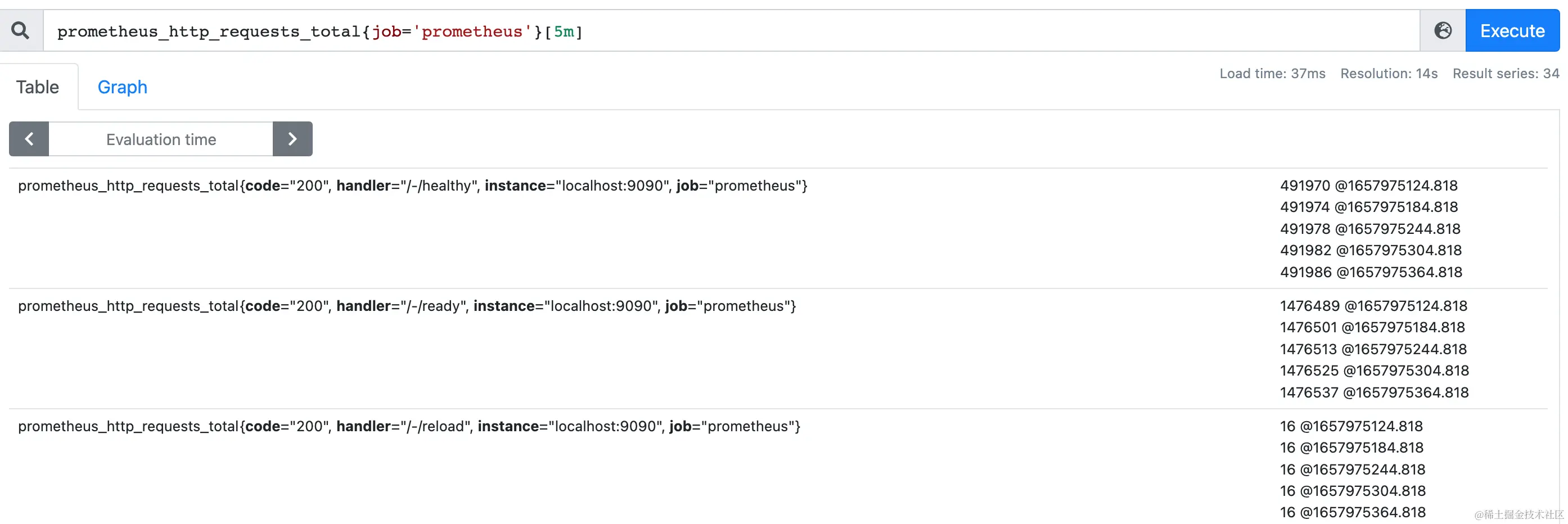Open the metrics explorer globe icon

(x=1442, y=30)
